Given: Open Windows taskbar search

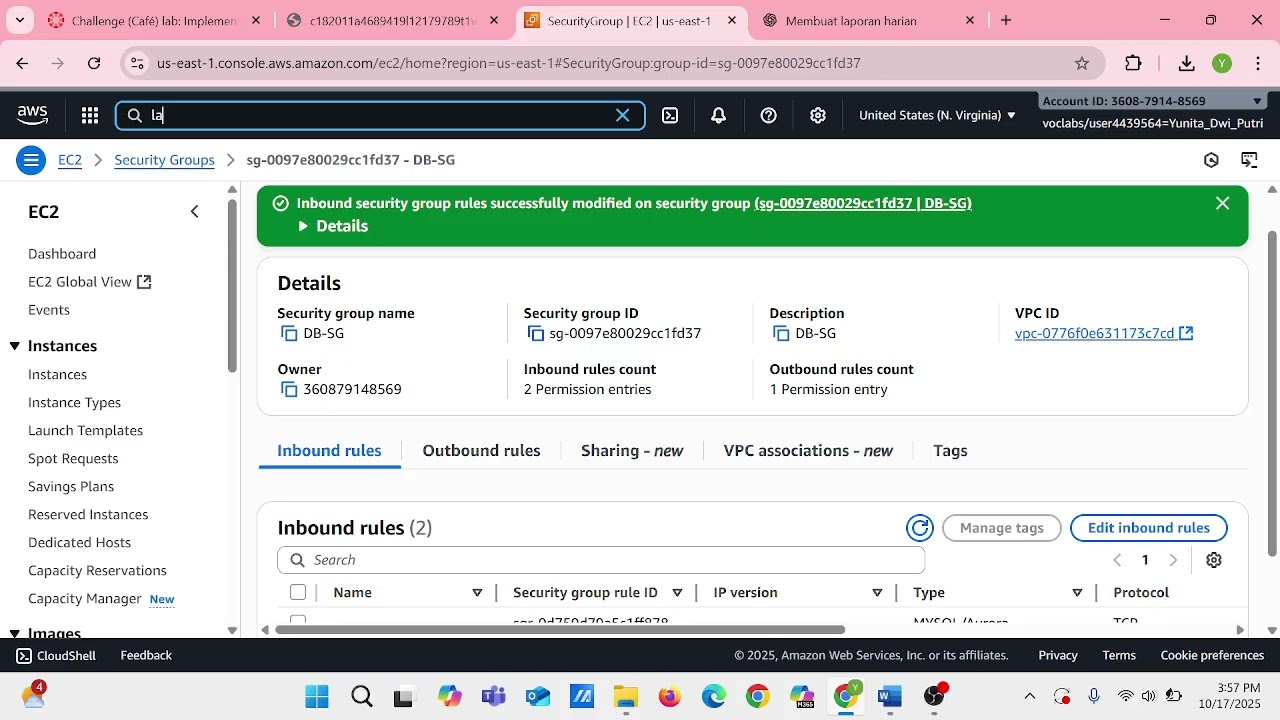Looking at the screenshot, I should (x=362, y=696).
